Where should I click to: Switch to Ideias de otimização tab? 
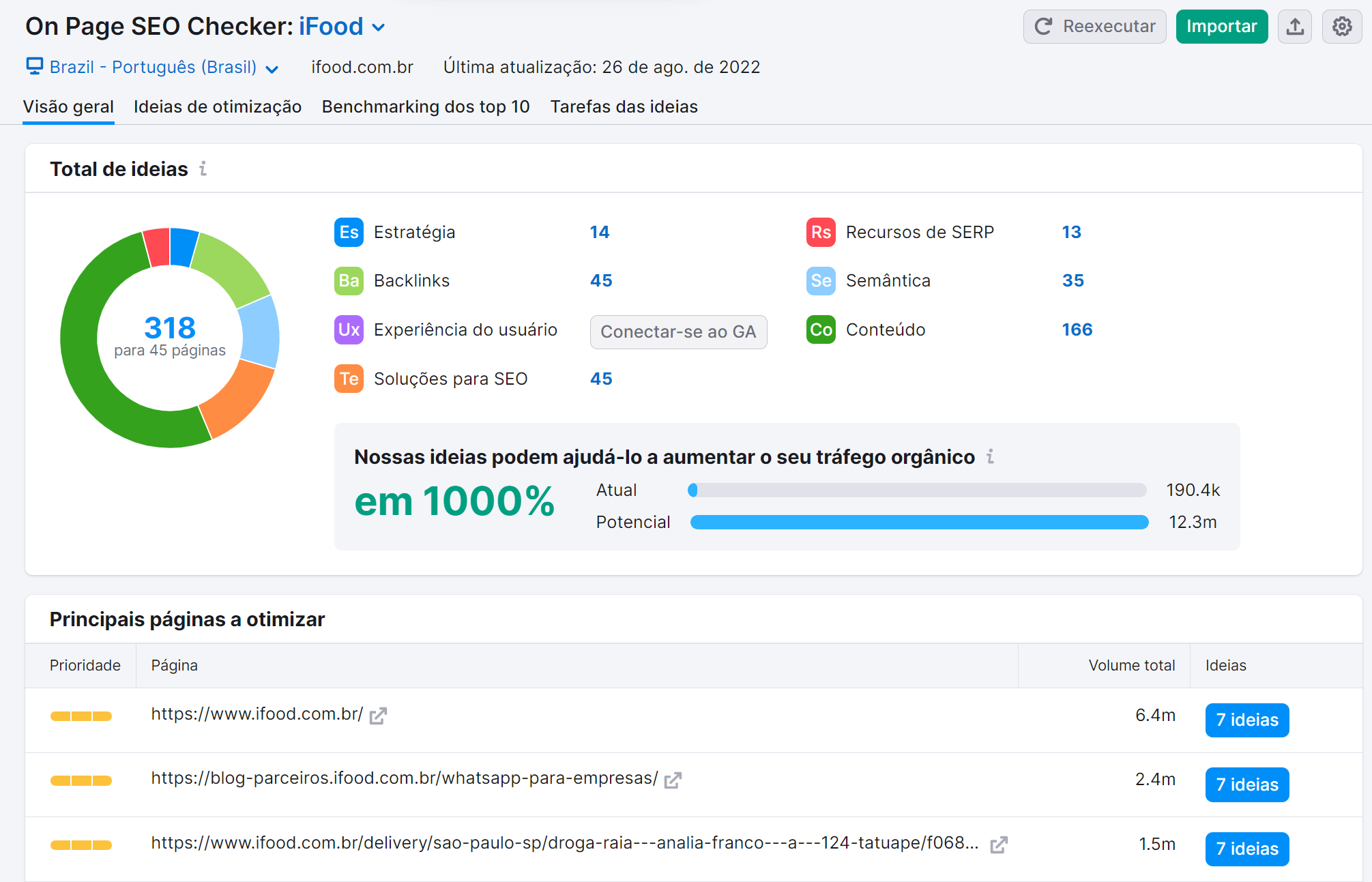pos(218,106)
